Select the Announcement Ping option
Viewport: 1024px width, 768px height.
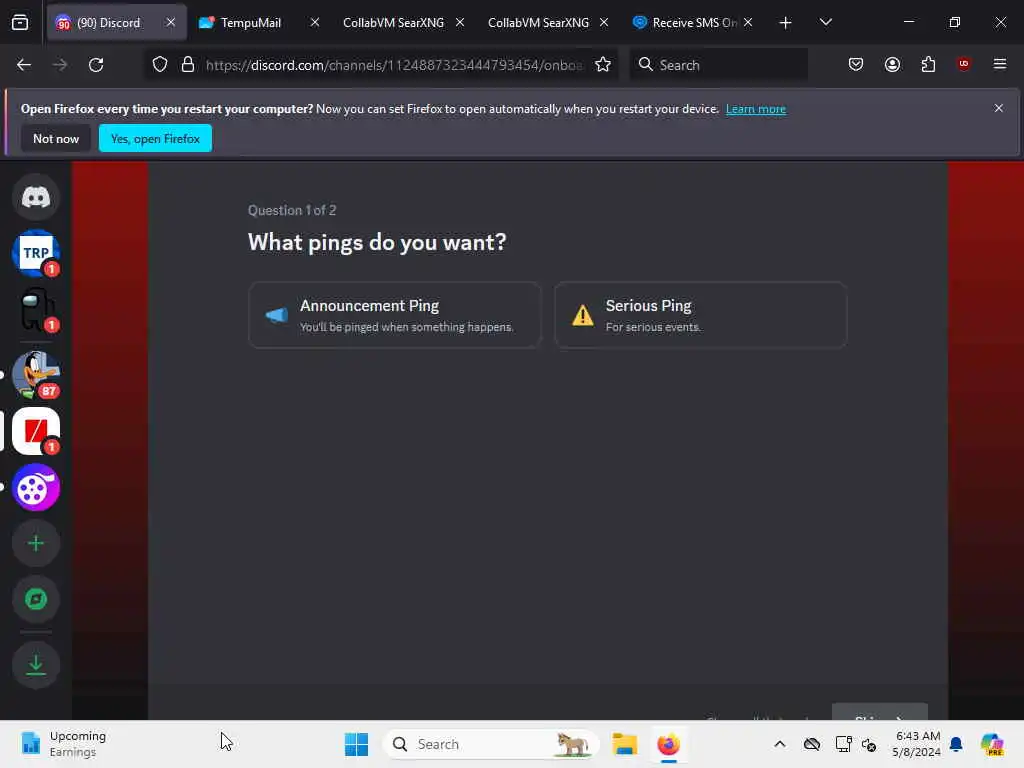394,315
